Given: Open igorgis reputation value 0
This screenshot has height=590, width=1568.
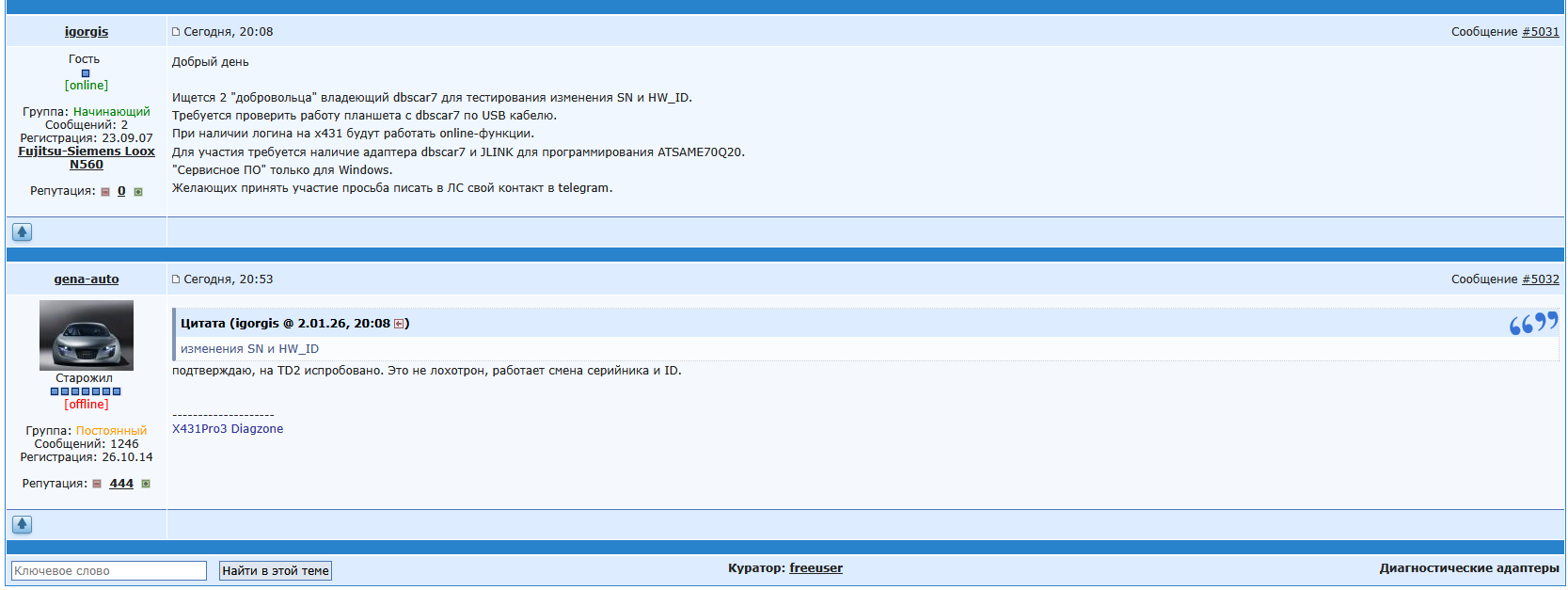Looking at the screenshot, I should tap(121, 191).
